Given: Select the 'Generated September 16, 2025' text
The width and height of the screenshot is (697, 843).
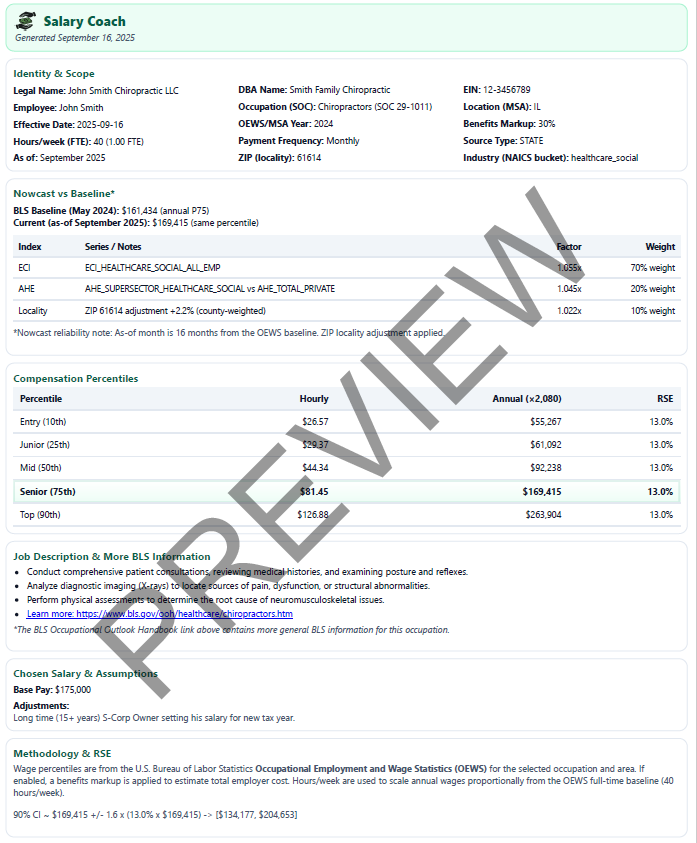Looking at the screenshot, I should (x=75, y=38).
